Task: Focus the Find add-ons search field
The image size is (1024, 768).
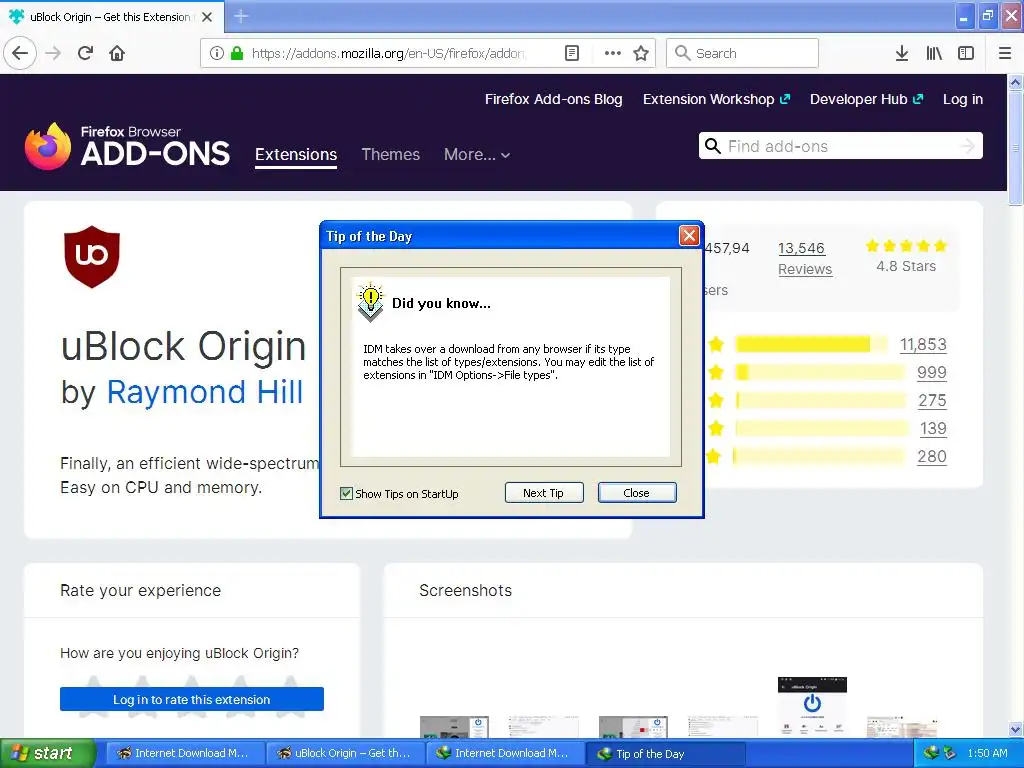Action: [839, 146]
